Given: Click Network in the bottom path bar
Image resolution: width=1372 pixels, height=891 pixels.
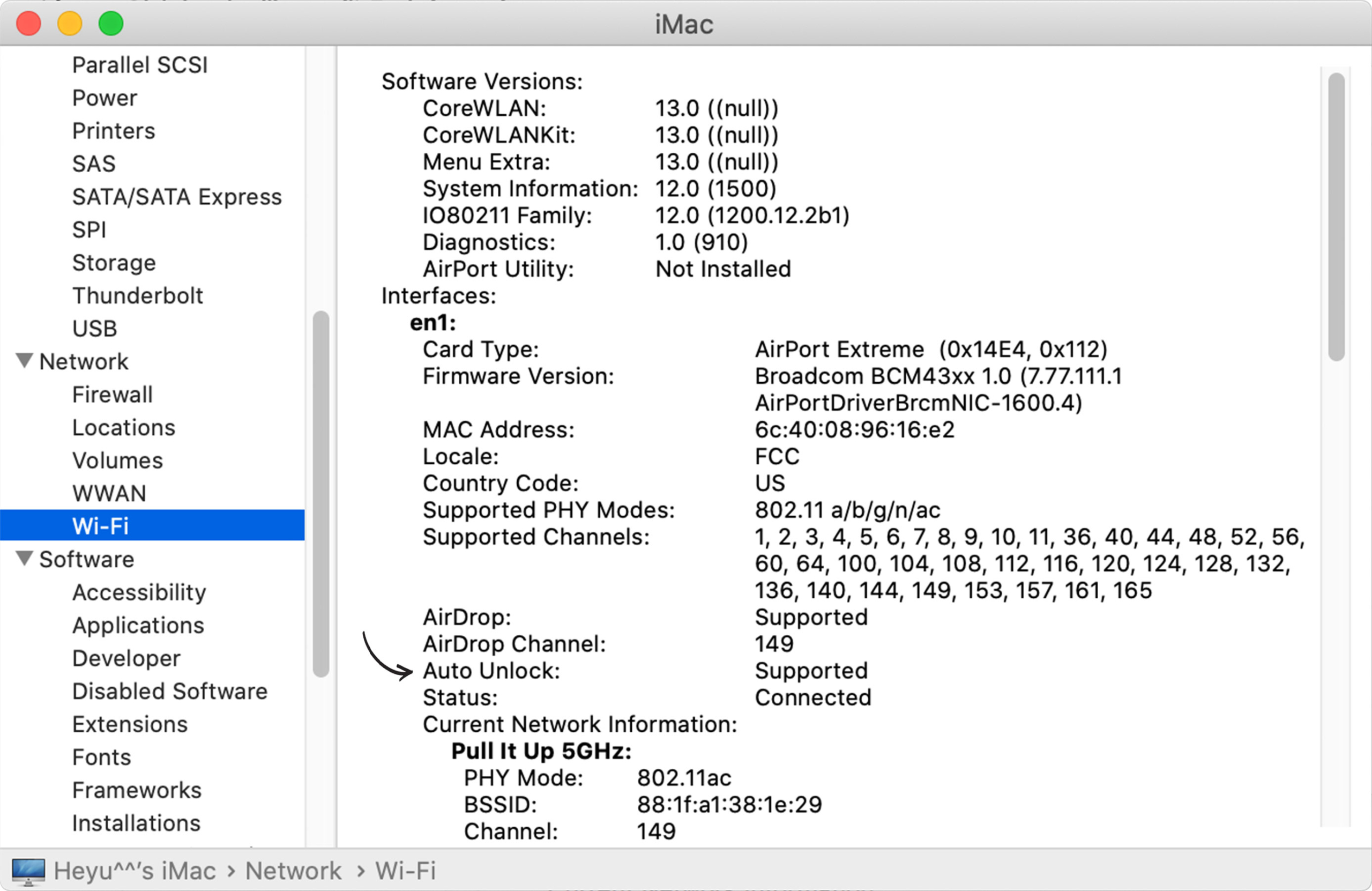Looking at the screenshot, I should click(x=293, y=871).
